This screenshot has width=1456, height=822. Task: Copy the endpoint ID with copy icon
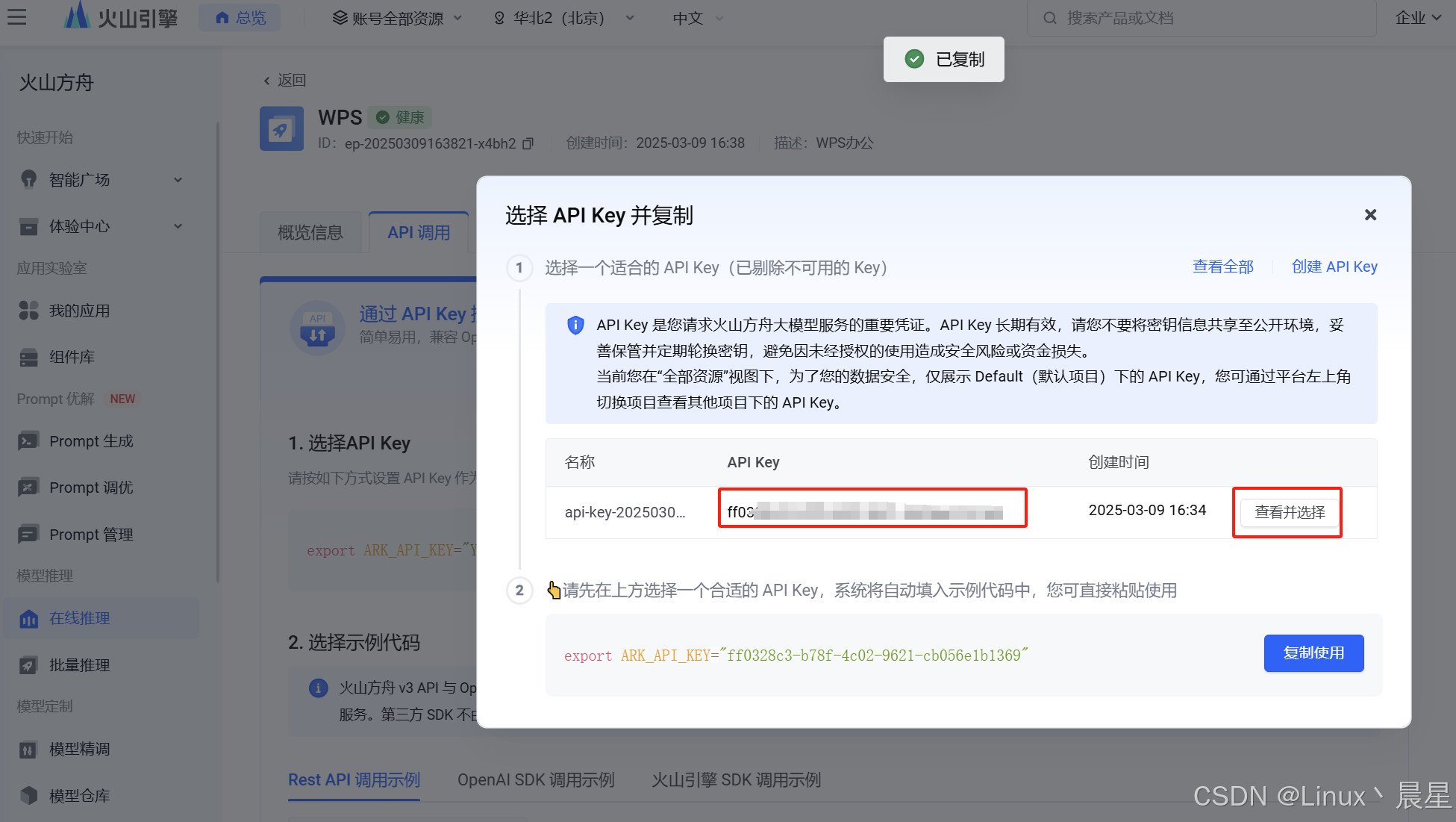coord(528,143)
